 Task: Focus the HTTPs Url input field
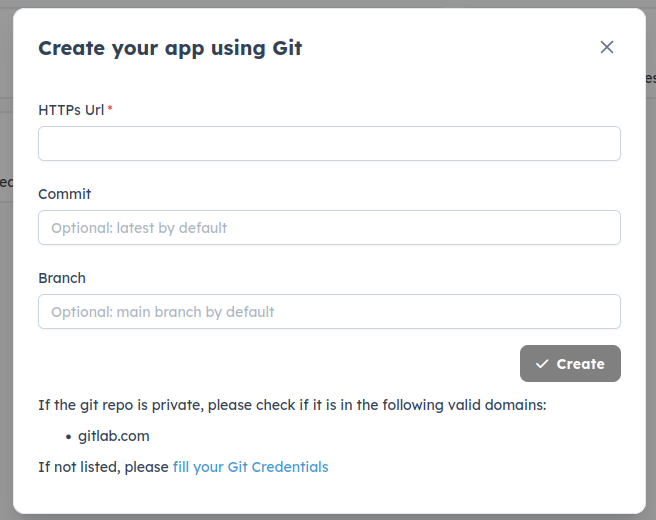[329, 144]
